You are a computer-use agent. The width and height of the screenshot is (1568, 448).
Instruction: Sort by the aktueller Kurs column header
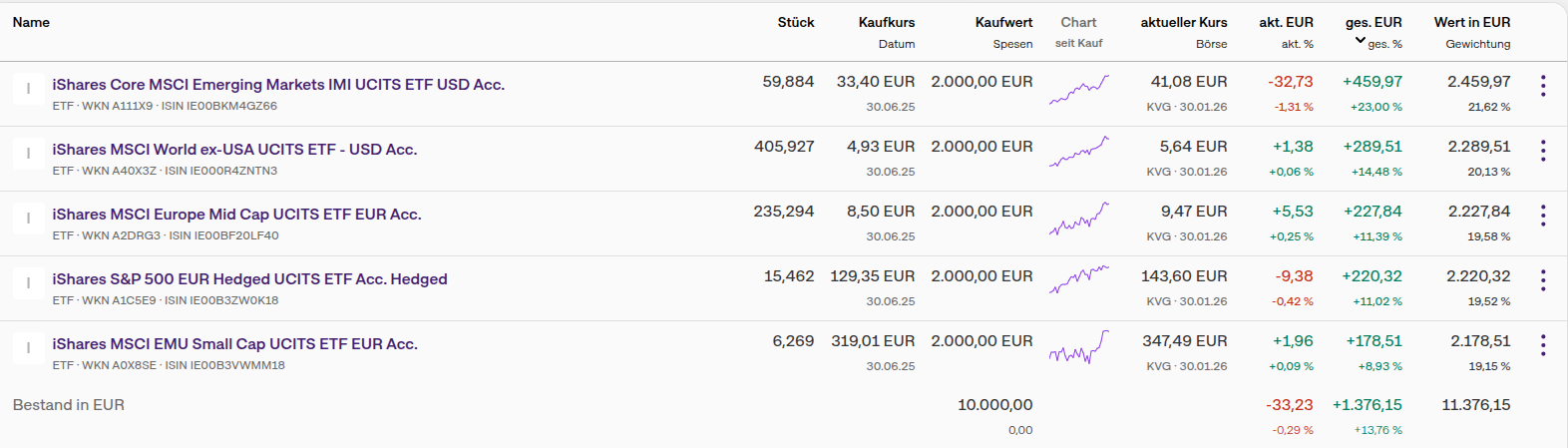pyautogui.click(x=1184, y=22)
